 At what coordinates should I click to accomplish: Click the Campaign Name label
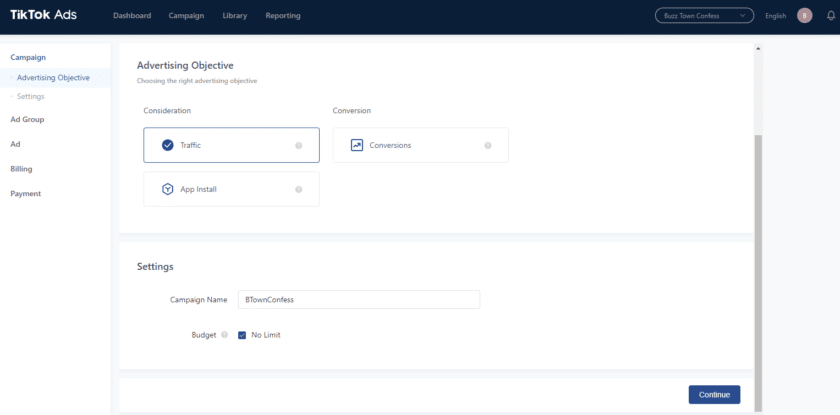coord(199,300)
